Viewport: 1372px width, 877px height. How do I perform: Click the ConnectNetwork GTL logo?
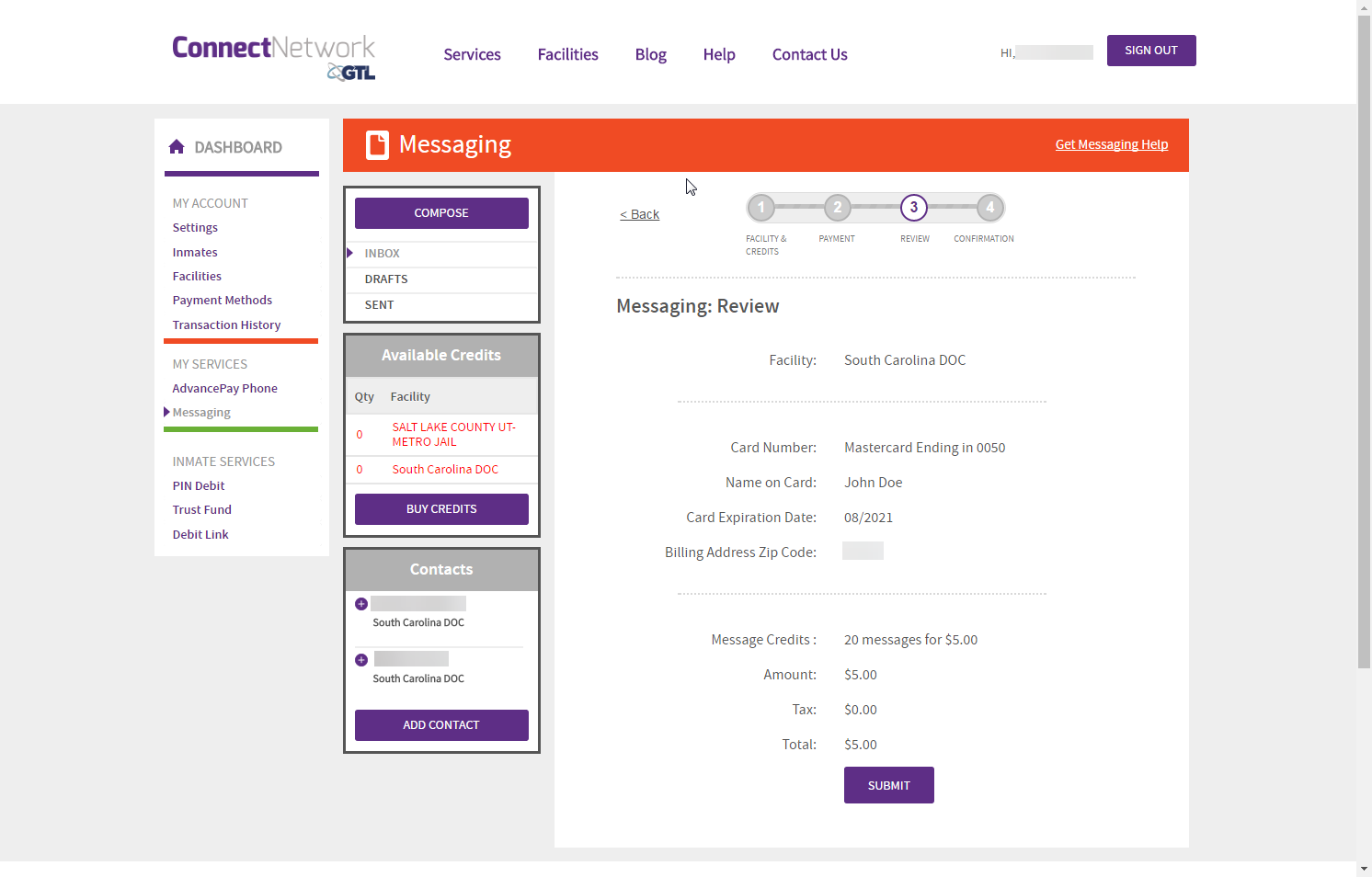click(273, 57)
